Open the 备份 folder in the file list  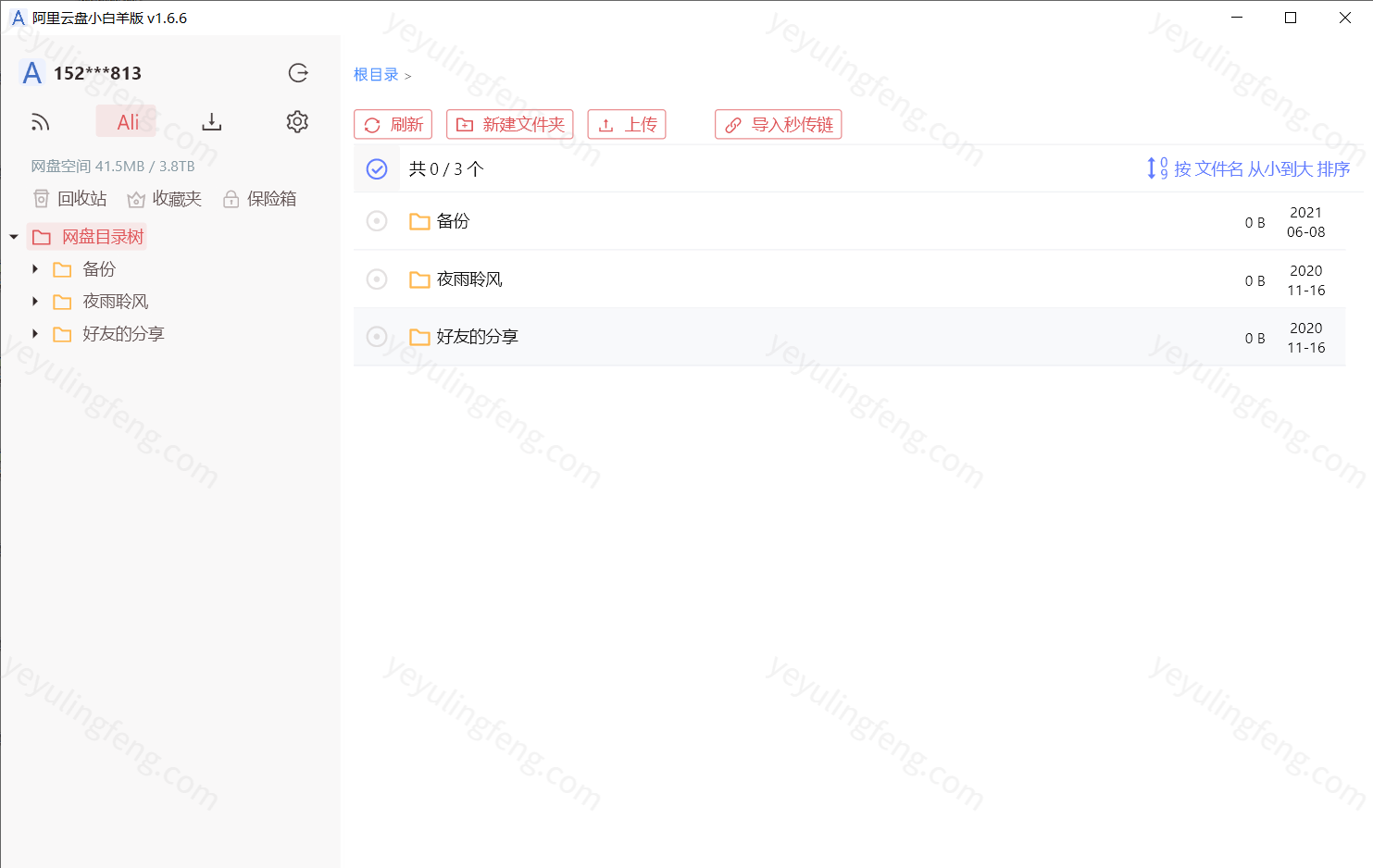(454, 221)
